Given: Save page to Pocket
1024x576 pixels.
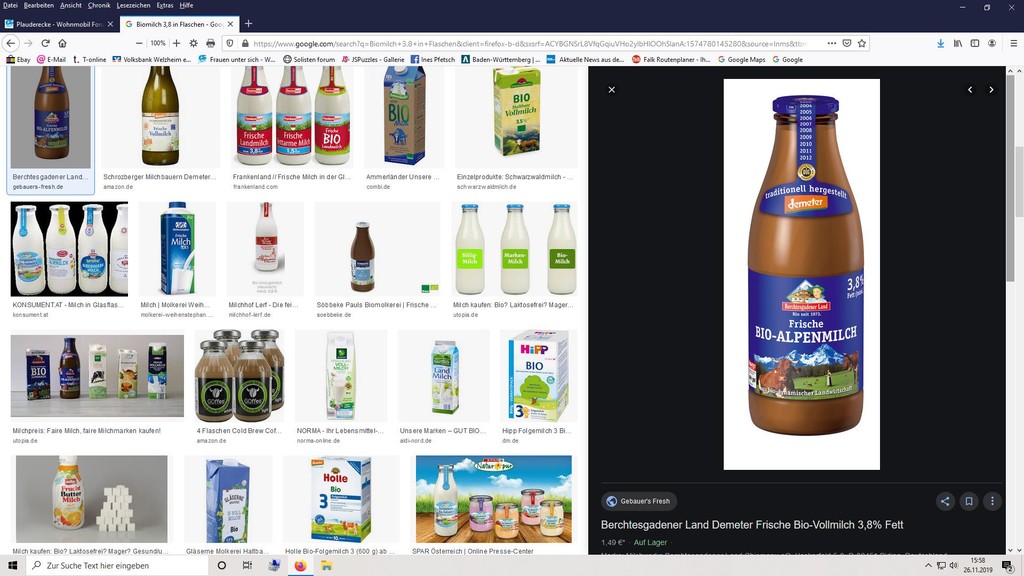Looking at the screenshot, I should point(846,43).
